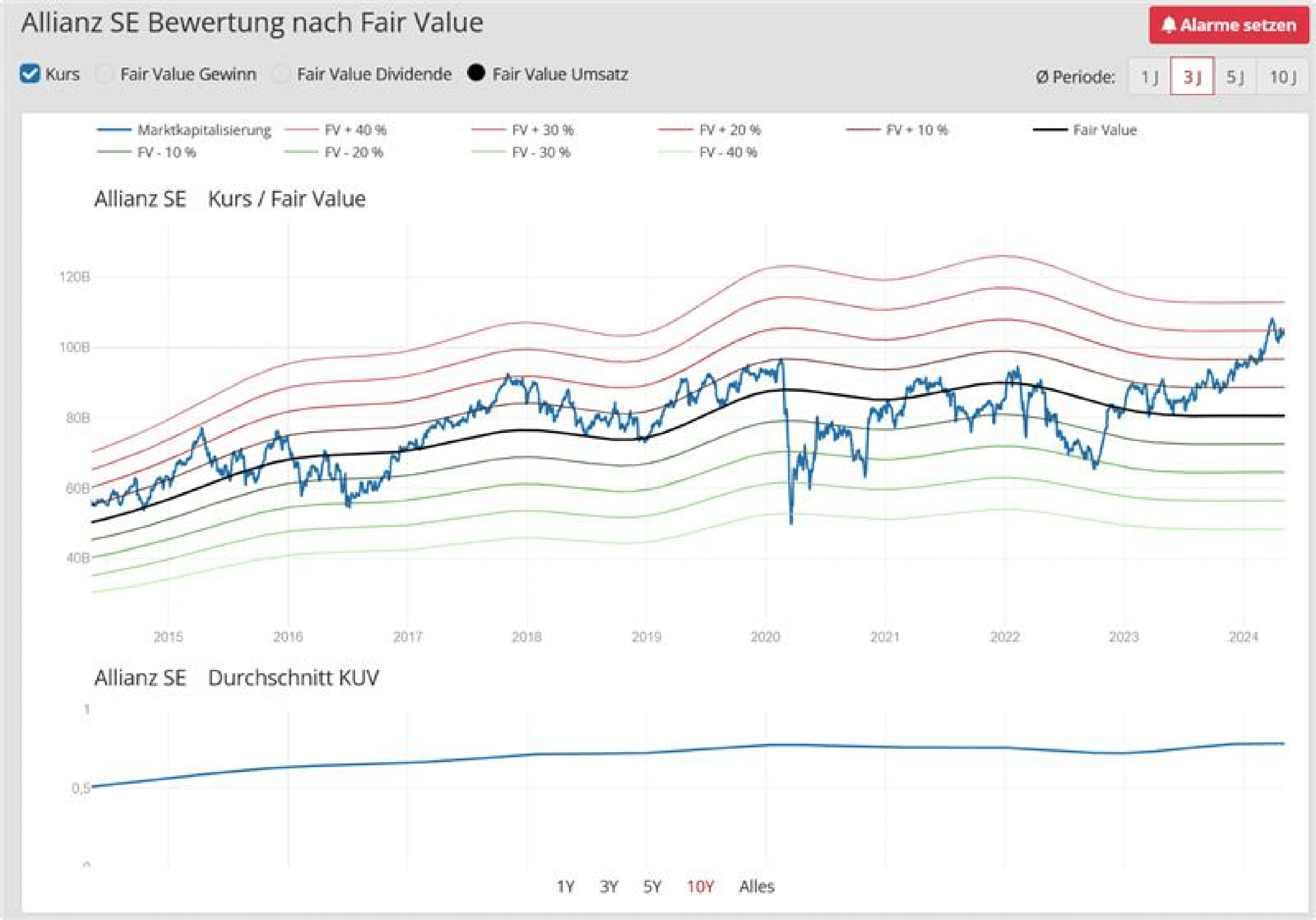Screen dimensions: 1316x920
Task: Choose the 3 J period button
Action: pyautogui.click(x=1192, y=76)
